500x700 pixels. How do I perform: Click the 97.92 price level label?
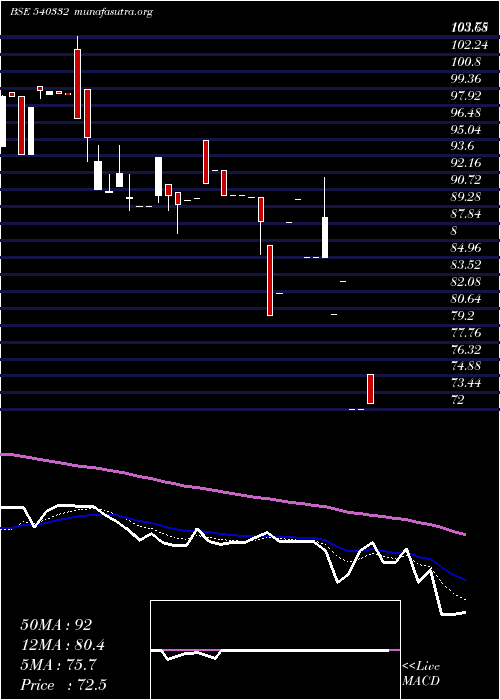click(466, 95)
